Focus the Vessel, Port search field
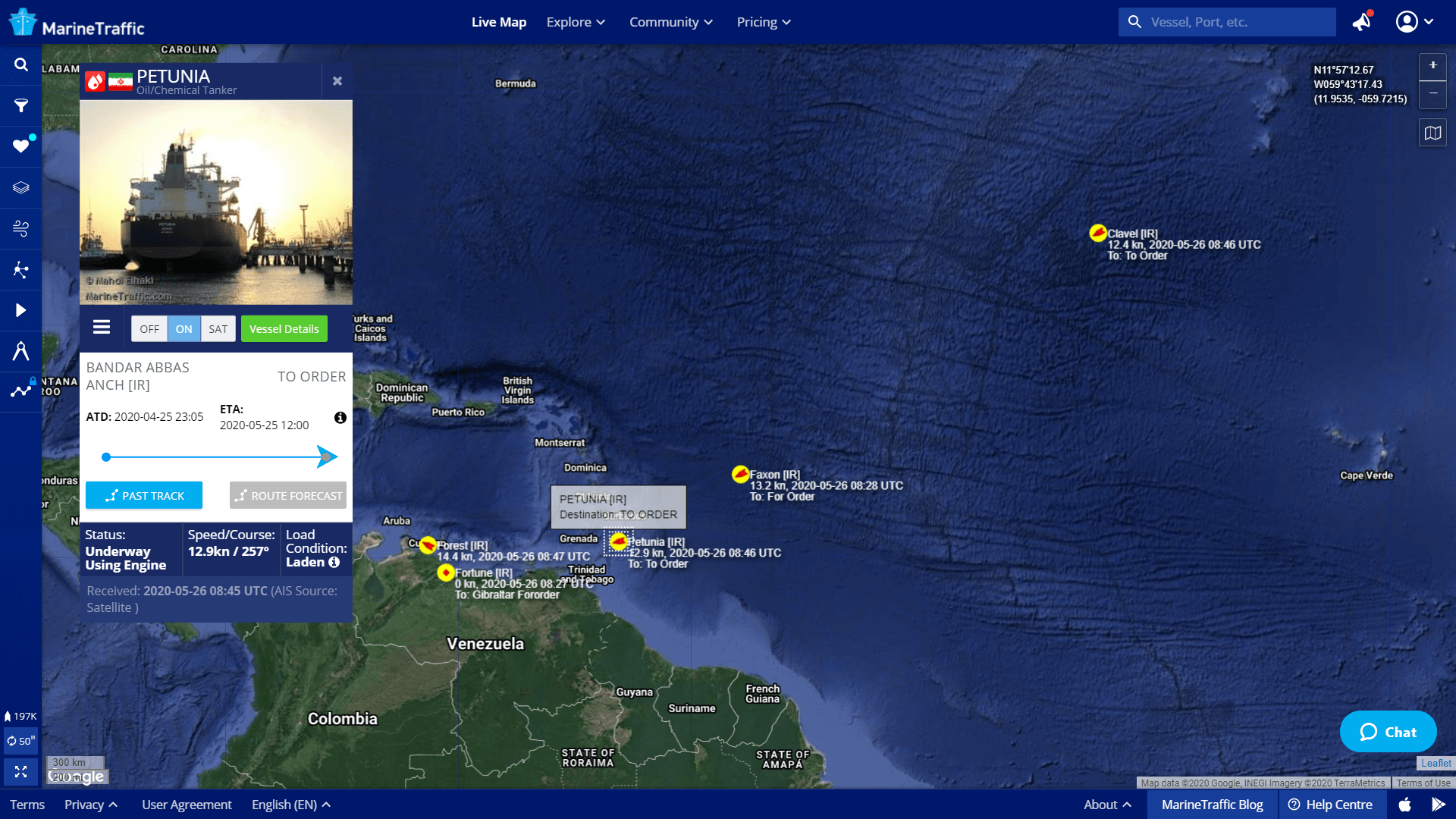The width and height of the screenshot is (1456, 819). point(1227,22)
